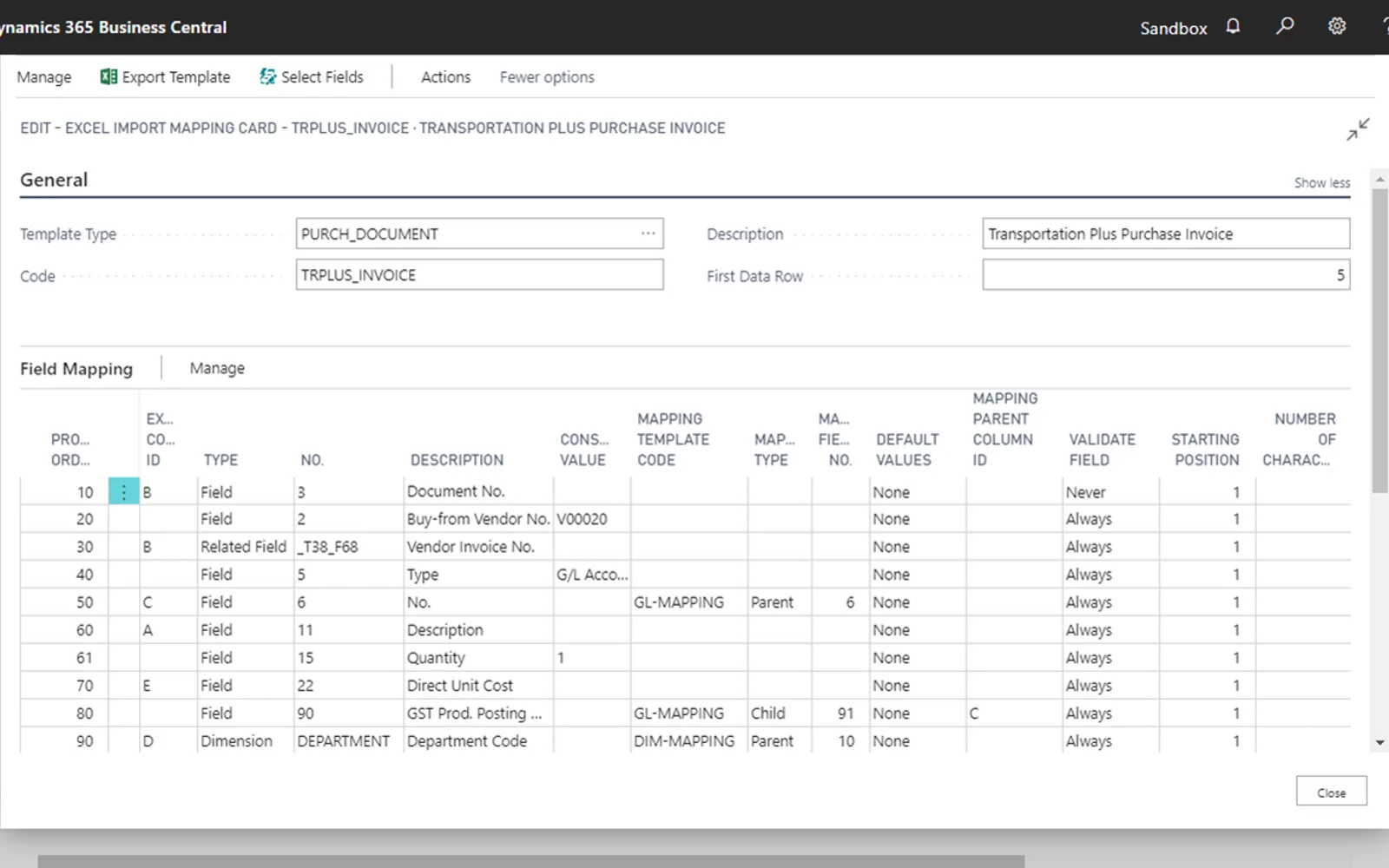This screenshot has height=868, width=1389.
Task: Click the scroll down arrow of the page scrollbar
Action: (1379, 743)
